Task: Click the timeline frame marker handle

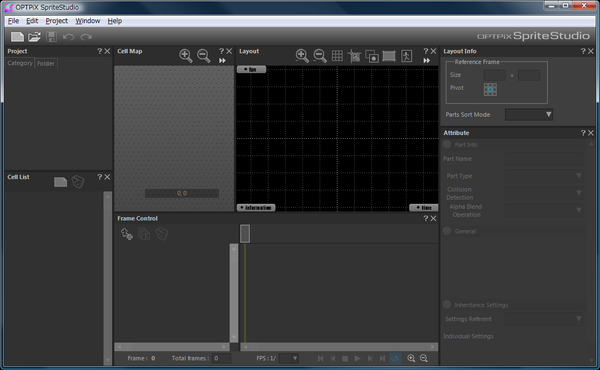Action: (245, 233)
